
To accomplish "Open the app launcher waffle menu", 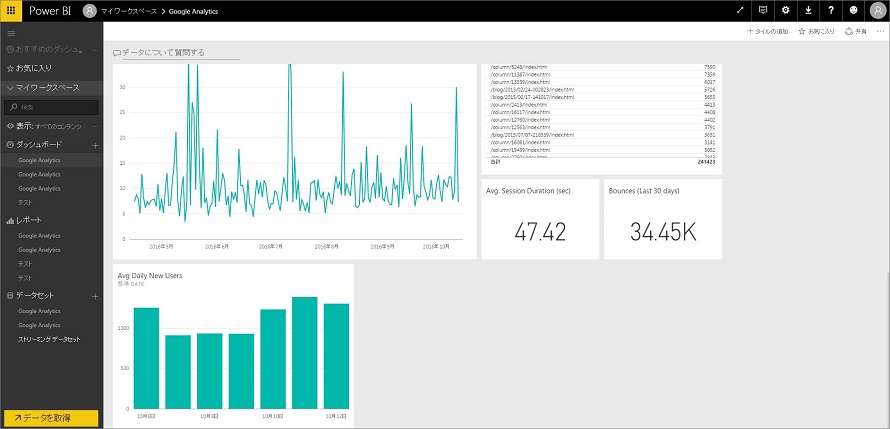I will tap(11, 11).
